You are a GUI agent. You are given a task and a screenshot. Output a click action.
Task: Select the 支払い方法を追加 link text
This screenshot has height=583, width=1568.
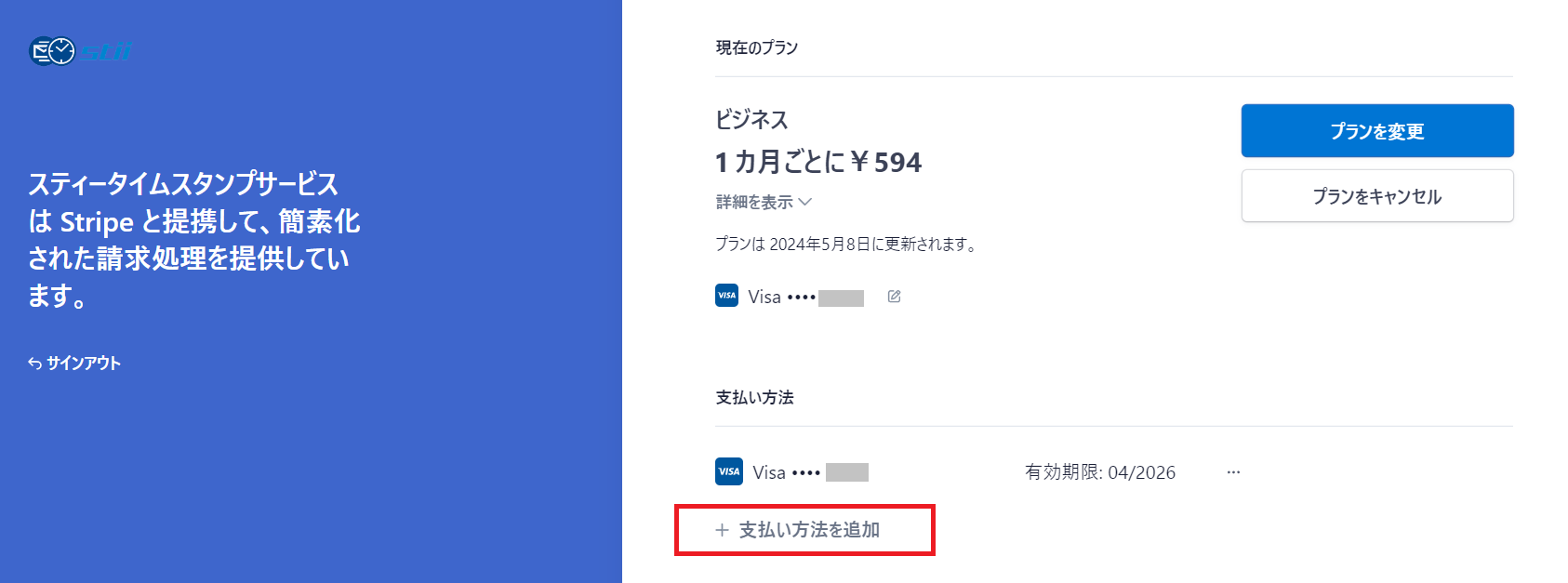(809, 530)
